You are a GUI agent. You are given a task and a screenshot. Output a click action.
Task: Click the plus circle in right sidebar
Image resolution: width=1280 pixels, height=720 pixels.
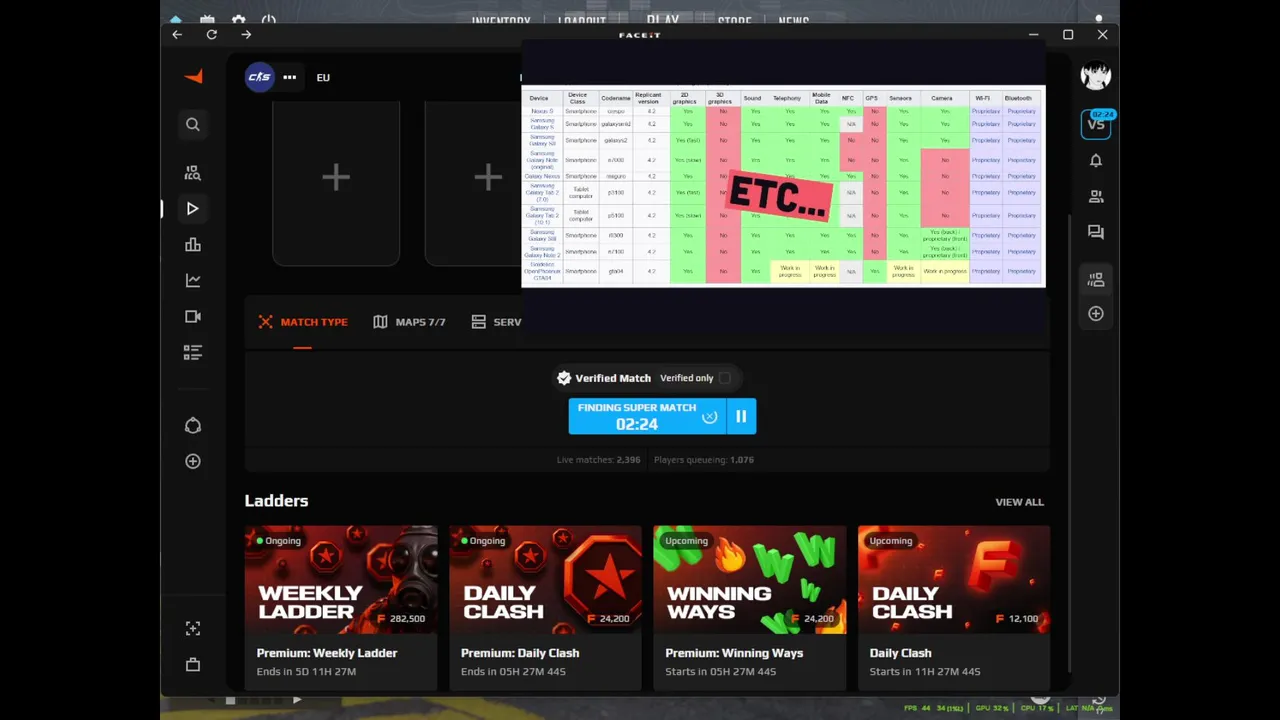[1096, 314]
